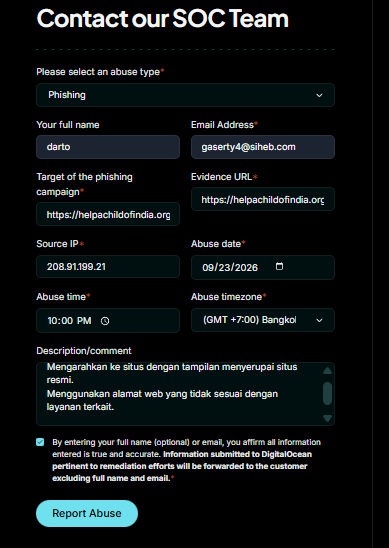
Task: Uncheck the information accuracy affirmation checkbox
Action: coord(40,442)
